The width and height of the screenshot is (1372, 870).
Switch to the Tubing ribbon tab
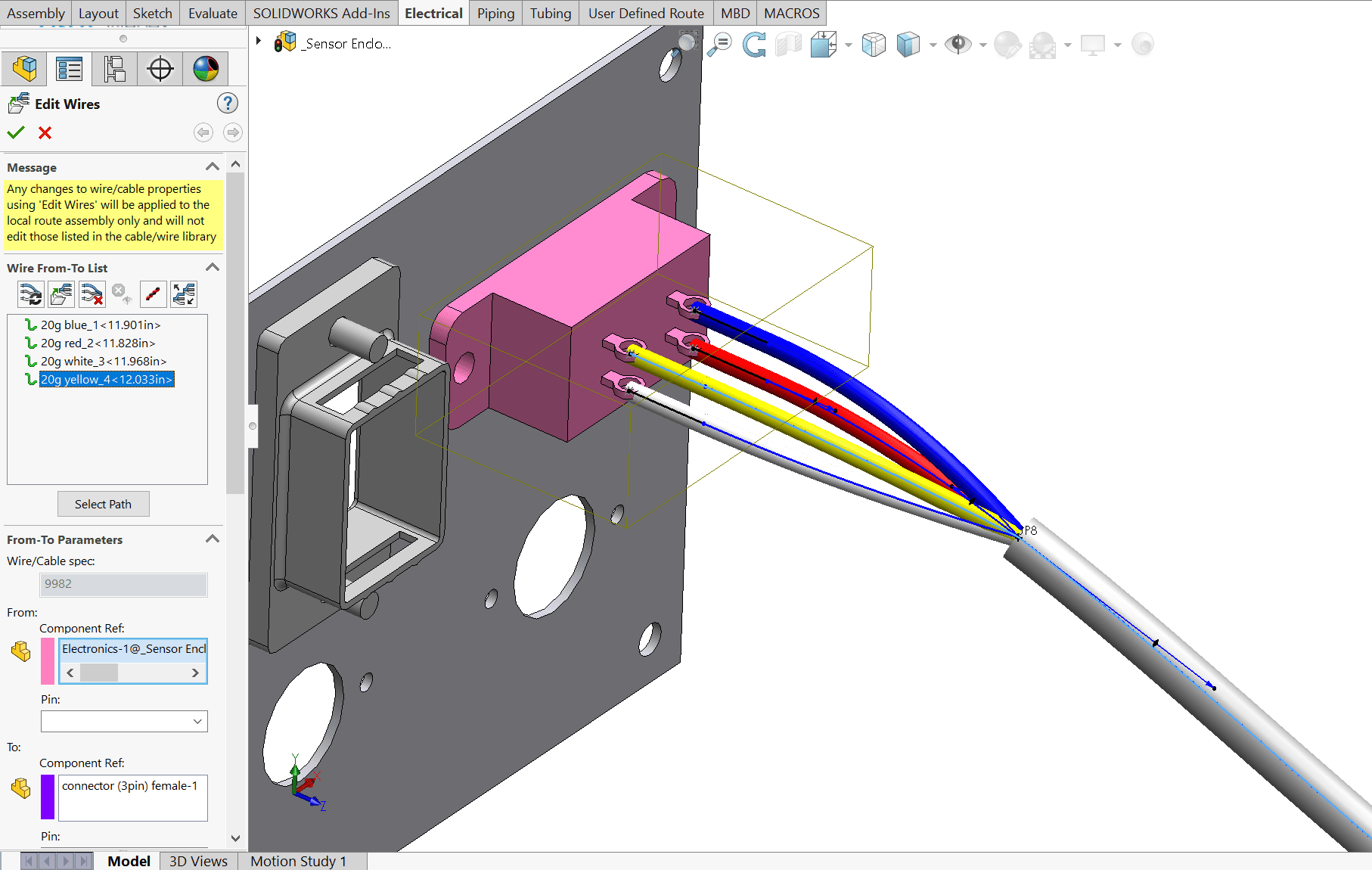551,13
